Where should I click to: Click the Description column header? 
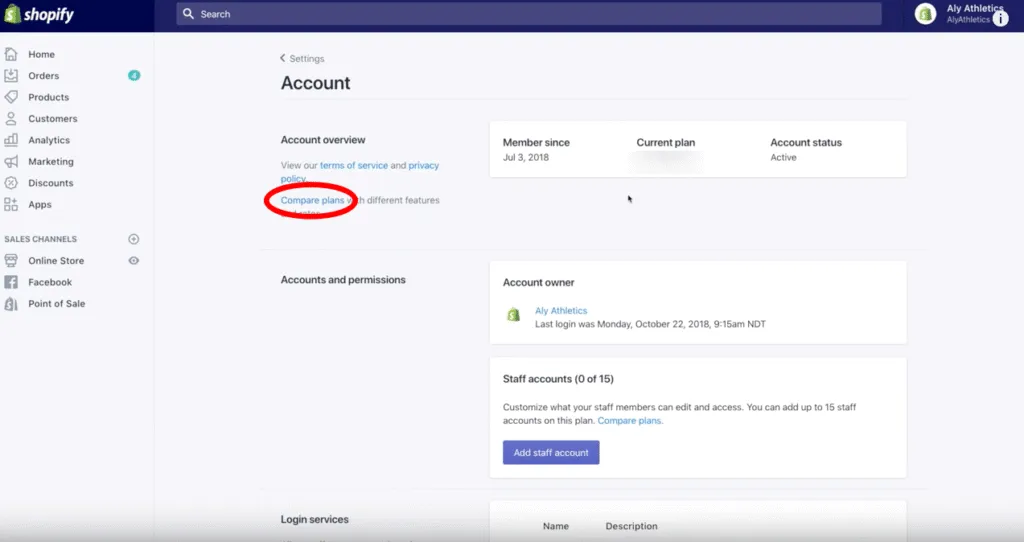(632, 526)
